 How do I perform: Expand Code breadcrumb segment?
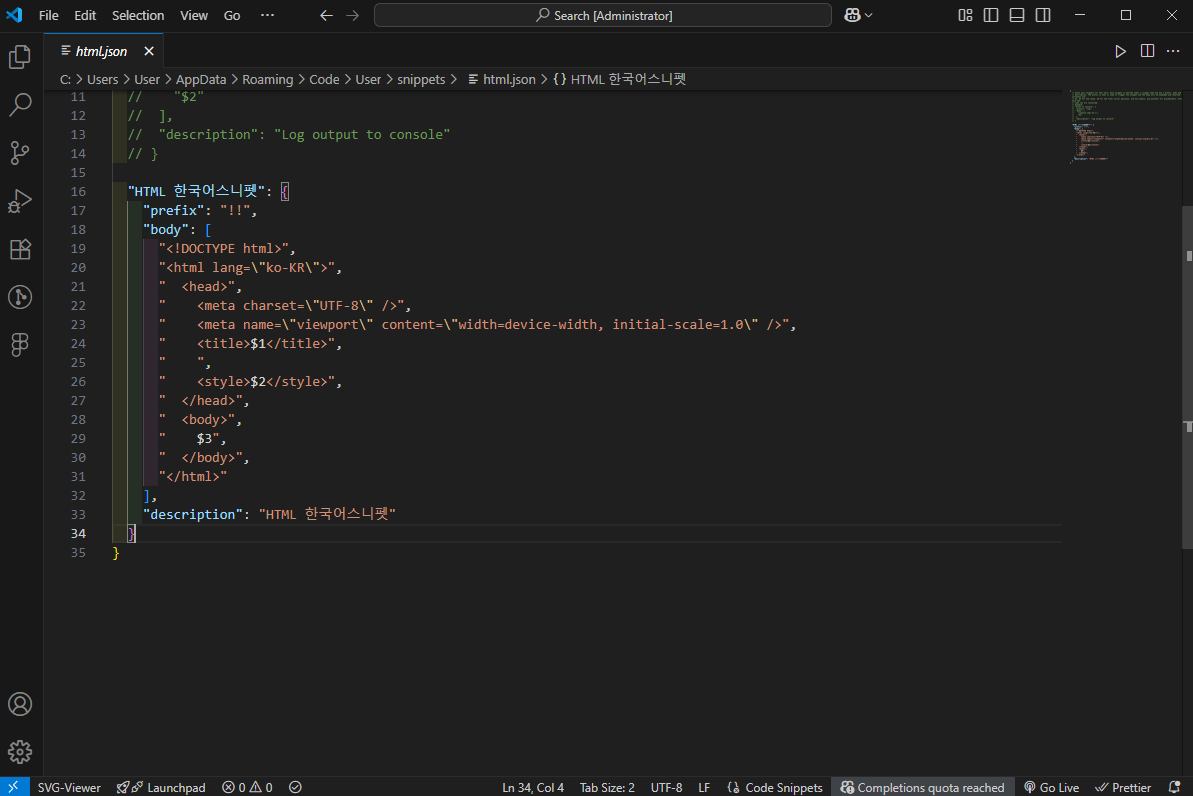pos(324,79)
